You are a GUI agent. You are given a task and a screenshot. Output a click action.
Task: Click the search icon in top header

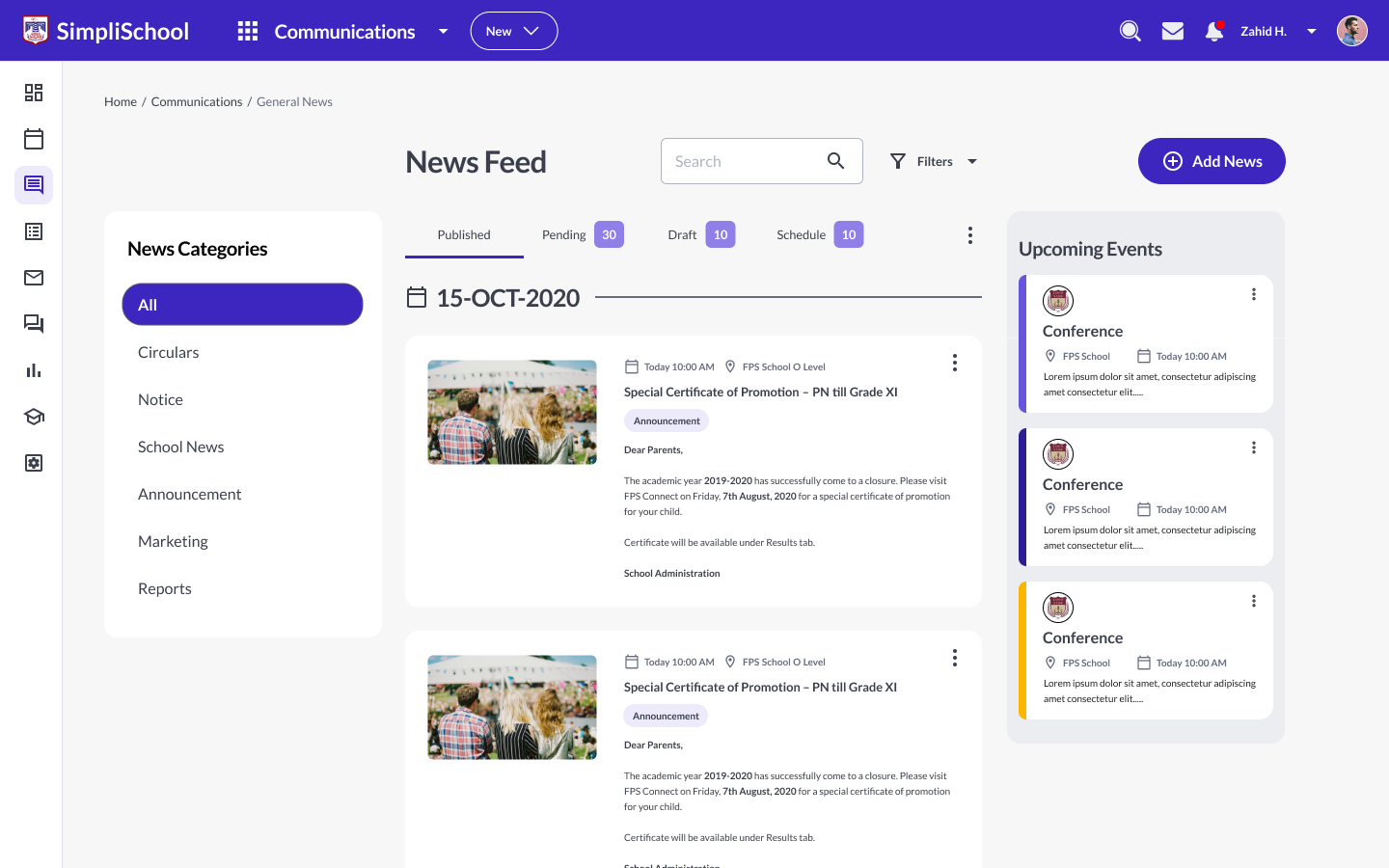tap(1130, 31)
